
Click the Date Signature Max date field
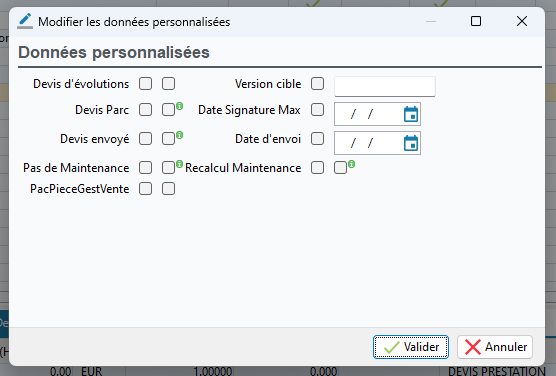[377, 114]
